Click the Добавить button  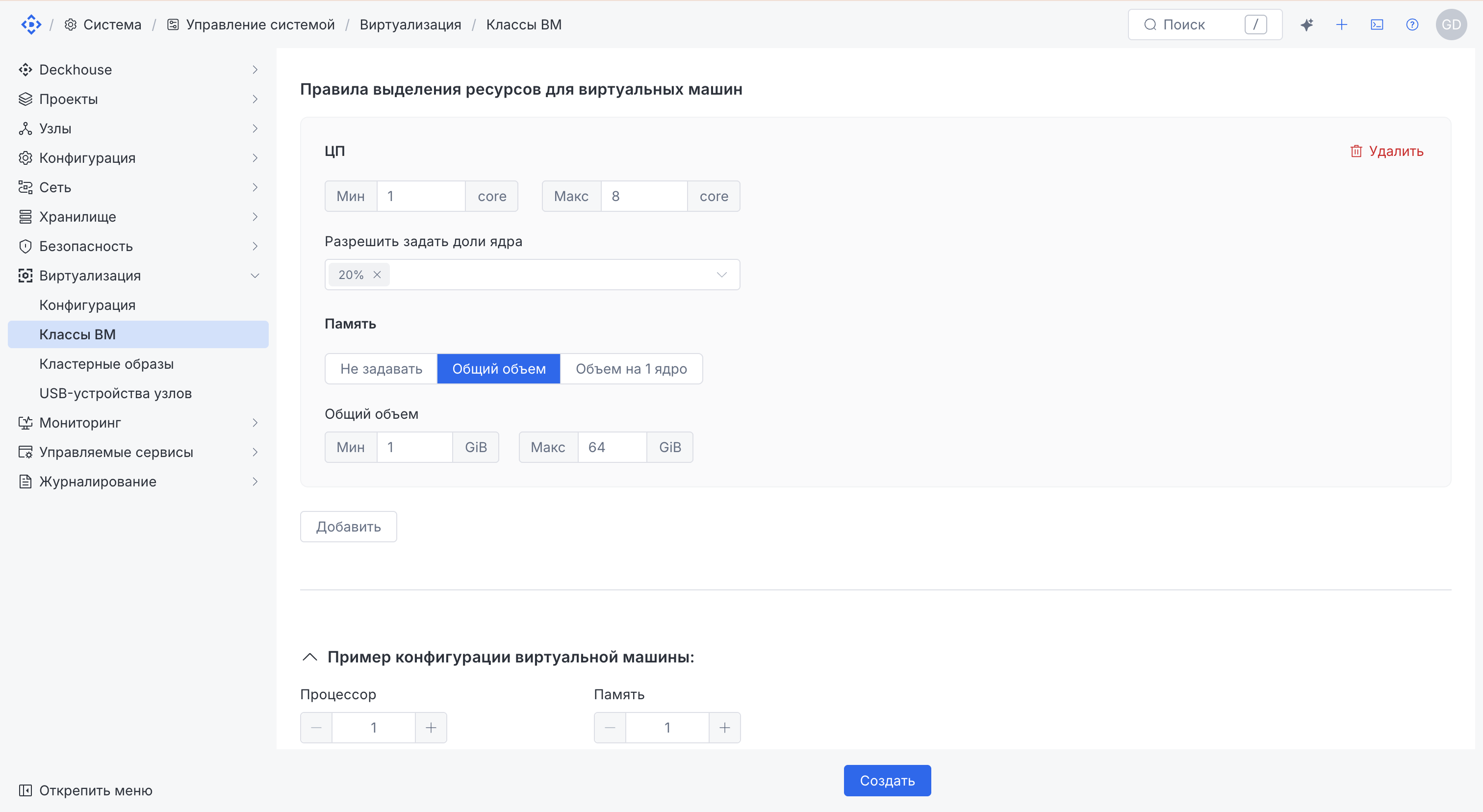pos(348,527)
